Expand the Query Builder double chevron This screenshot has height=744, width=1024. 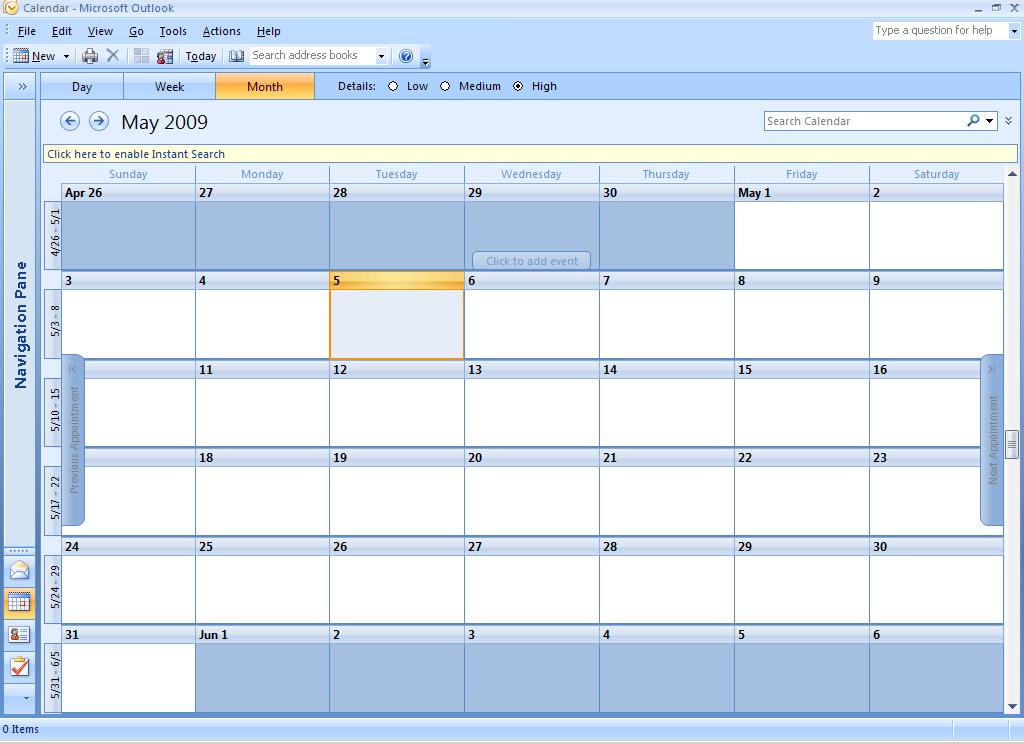1008,121
